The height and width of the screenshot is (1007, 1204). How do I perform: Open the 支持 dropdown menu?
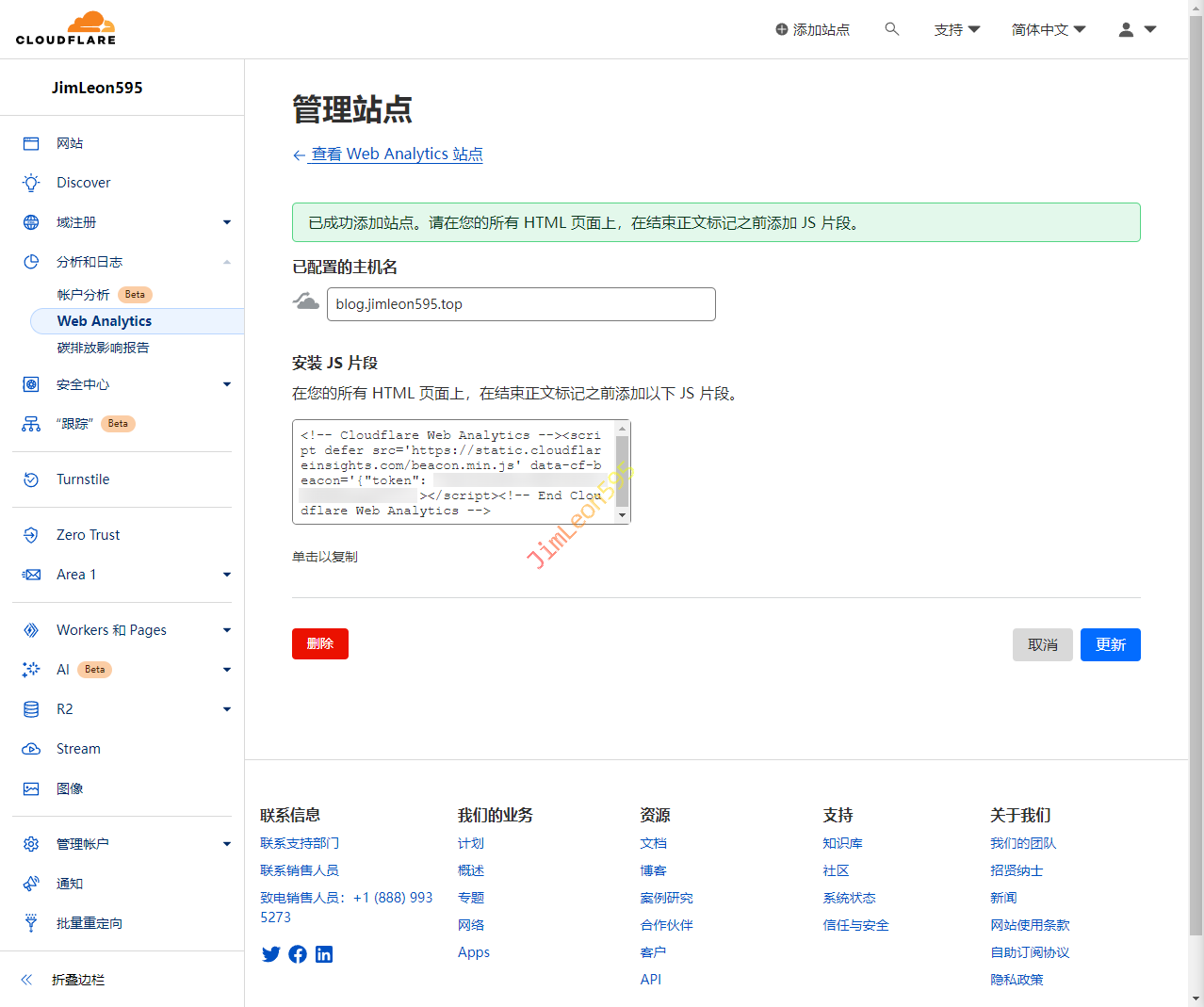956,29
